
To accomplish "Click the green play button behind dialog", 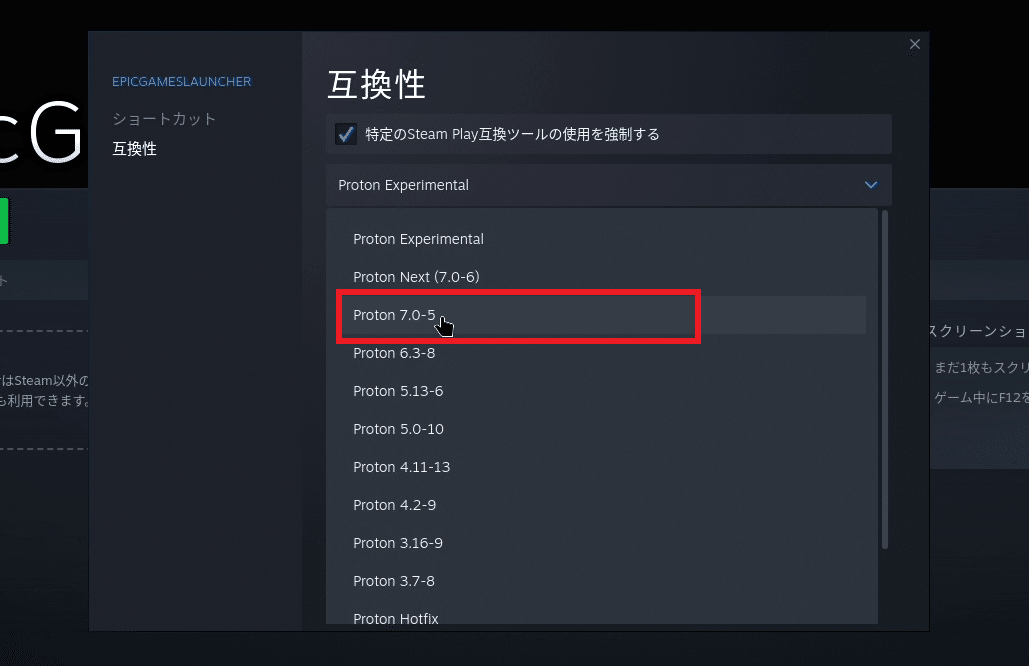I will (x=4, y=221).
